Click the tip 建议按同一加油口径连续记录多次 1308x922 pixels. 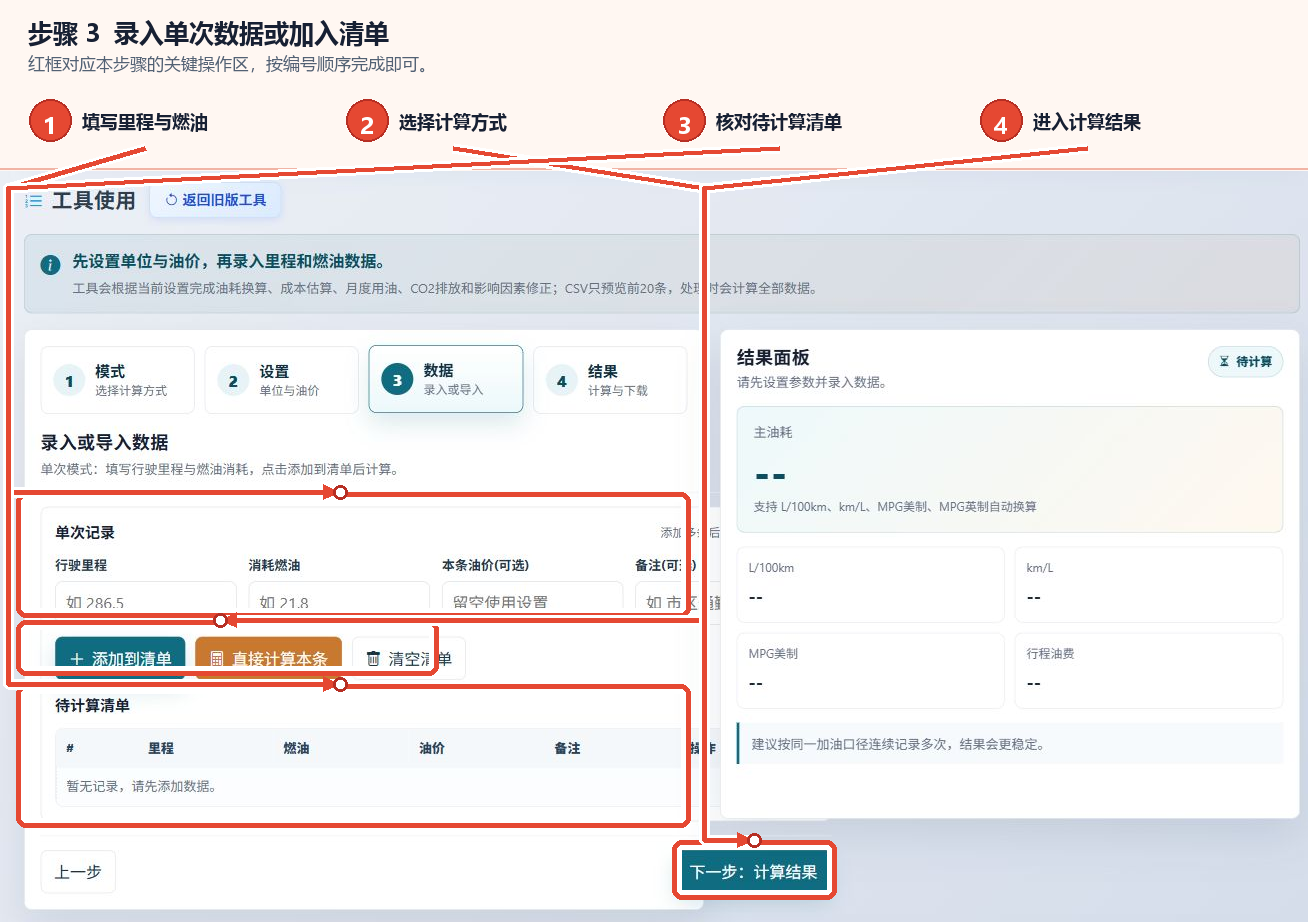1010,744
